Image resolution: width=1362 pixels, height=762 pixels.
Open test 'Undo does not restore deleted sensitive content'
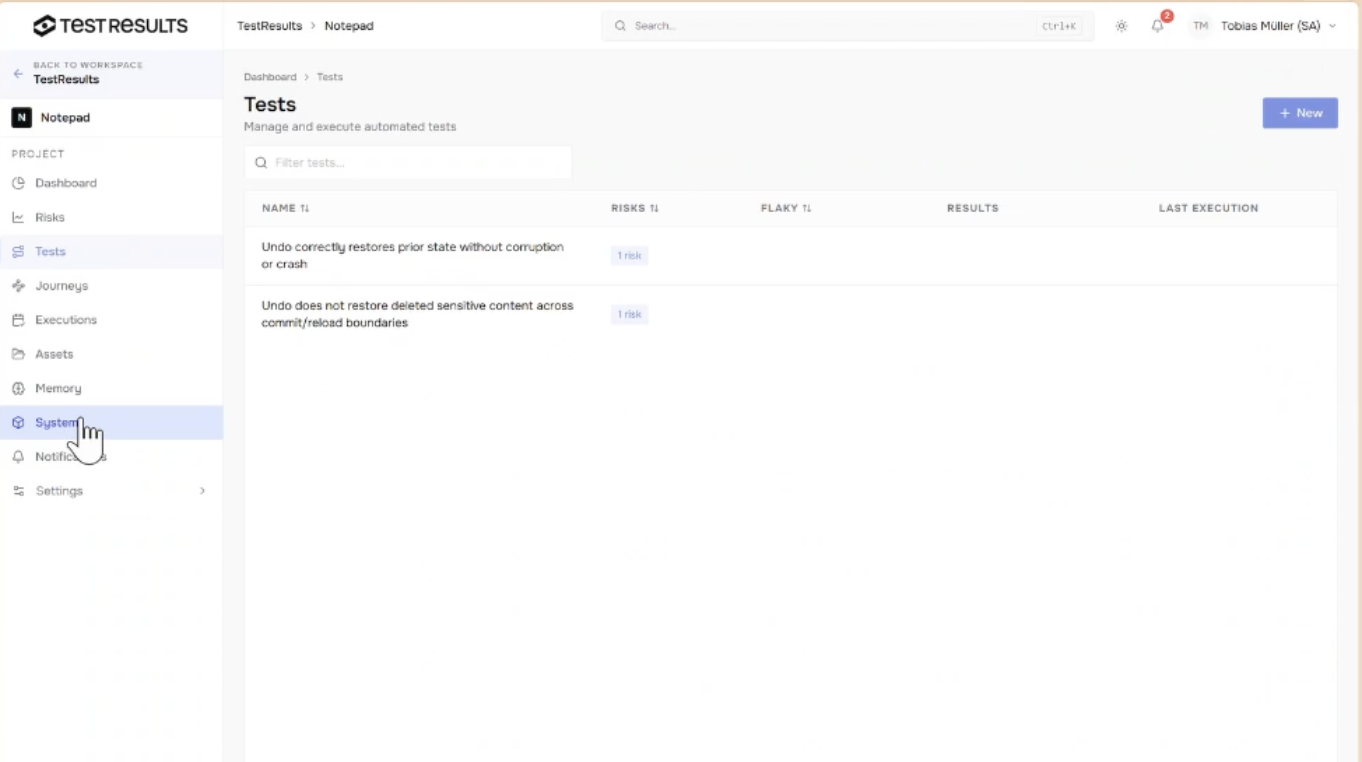(418, 314)
